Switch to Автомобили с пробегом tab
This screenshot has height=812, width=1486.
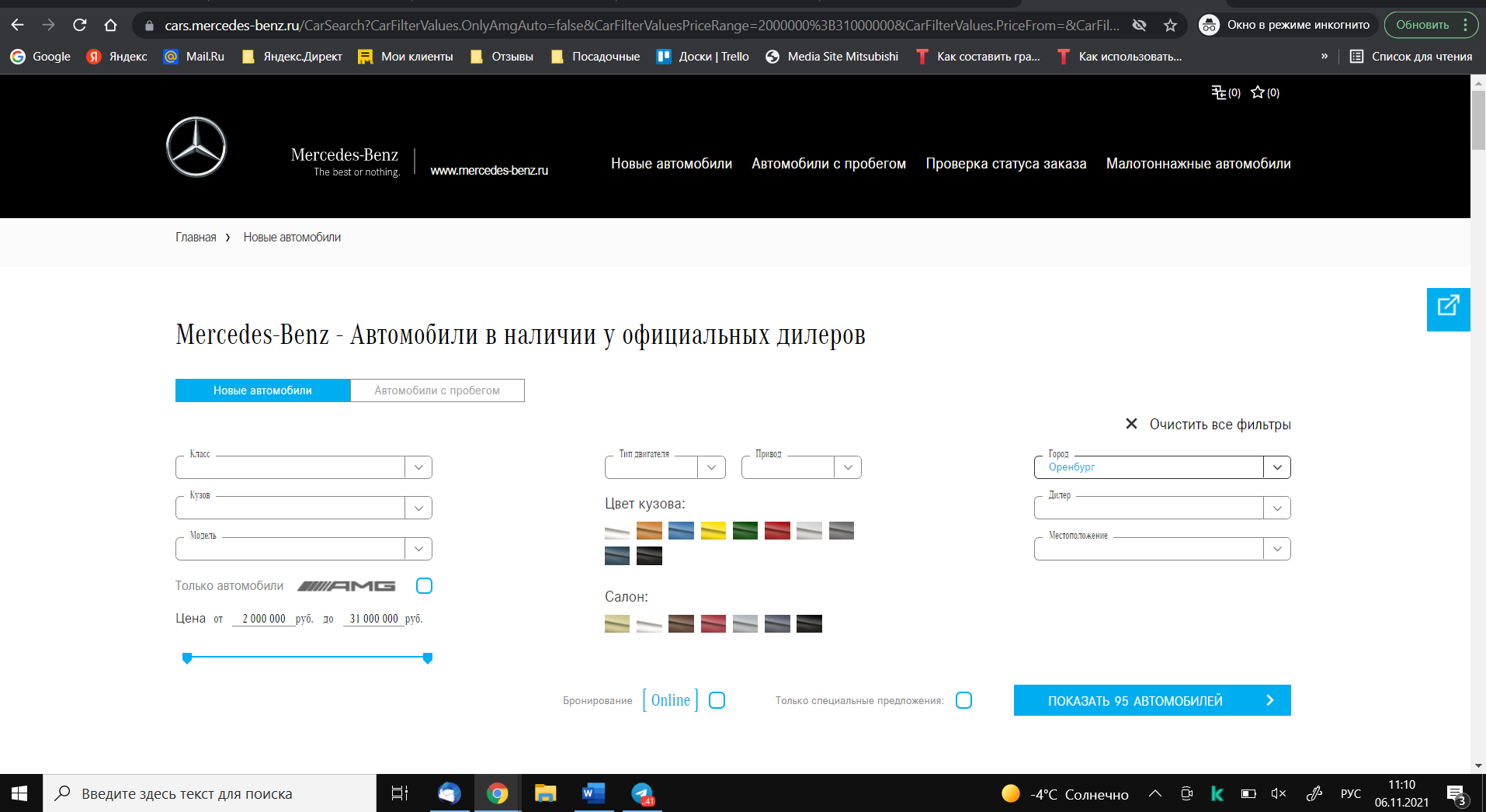[437, 390]
